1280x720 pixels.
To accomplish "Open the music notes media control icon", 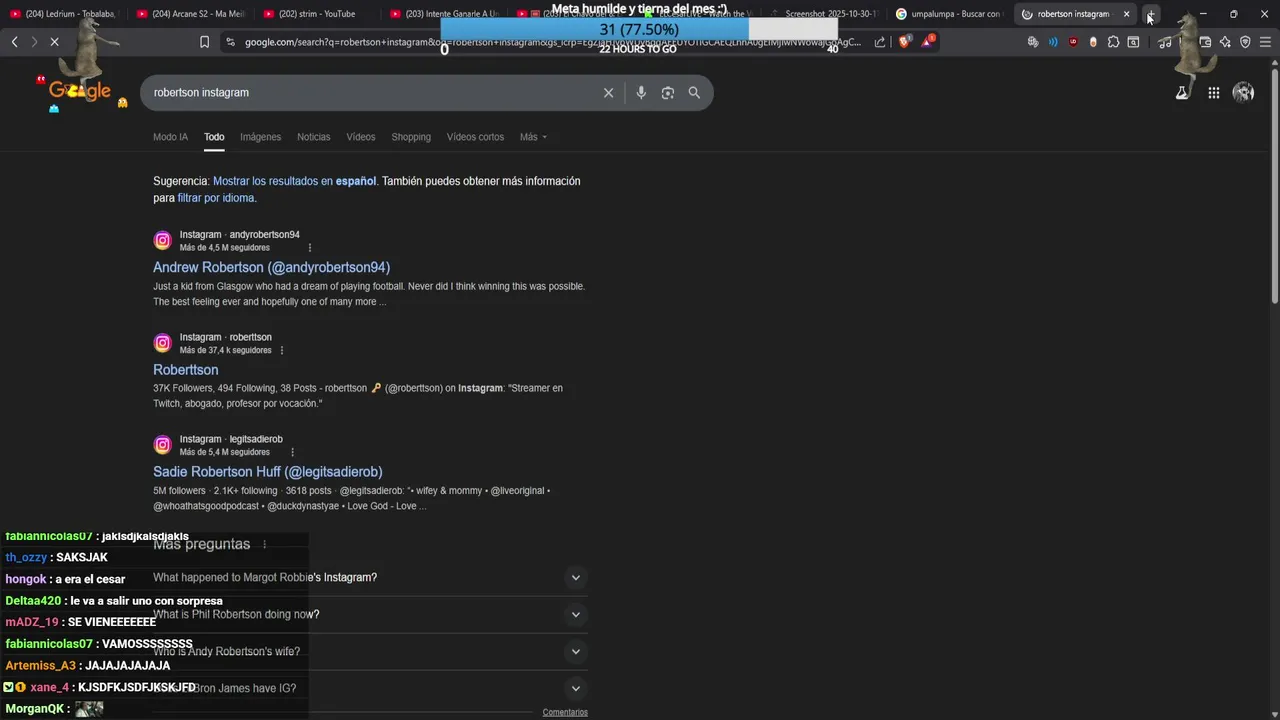I will click(x=1165, y=42).
